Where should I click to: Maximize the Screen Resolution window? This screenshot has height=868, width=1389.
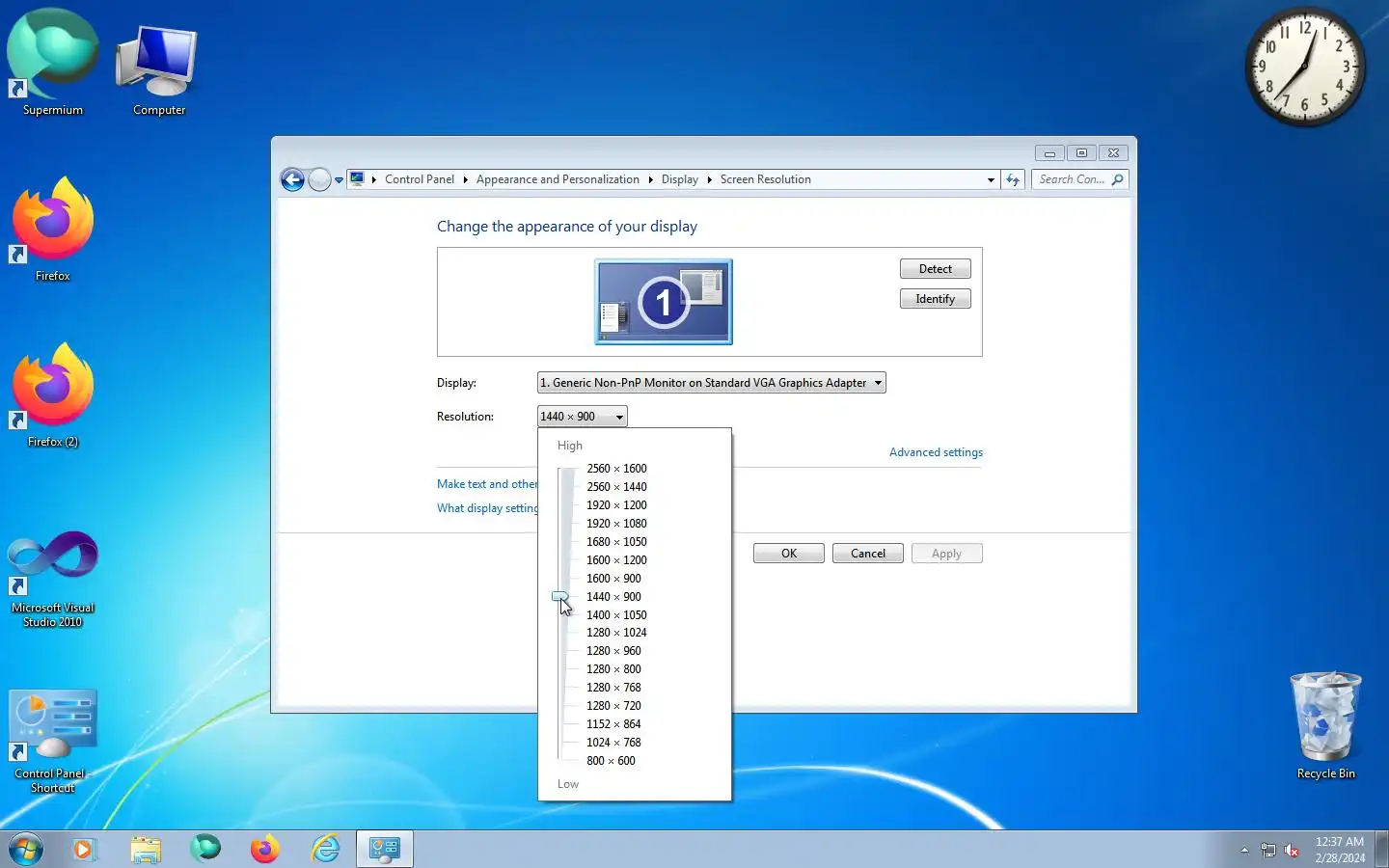coord(1081,153)
